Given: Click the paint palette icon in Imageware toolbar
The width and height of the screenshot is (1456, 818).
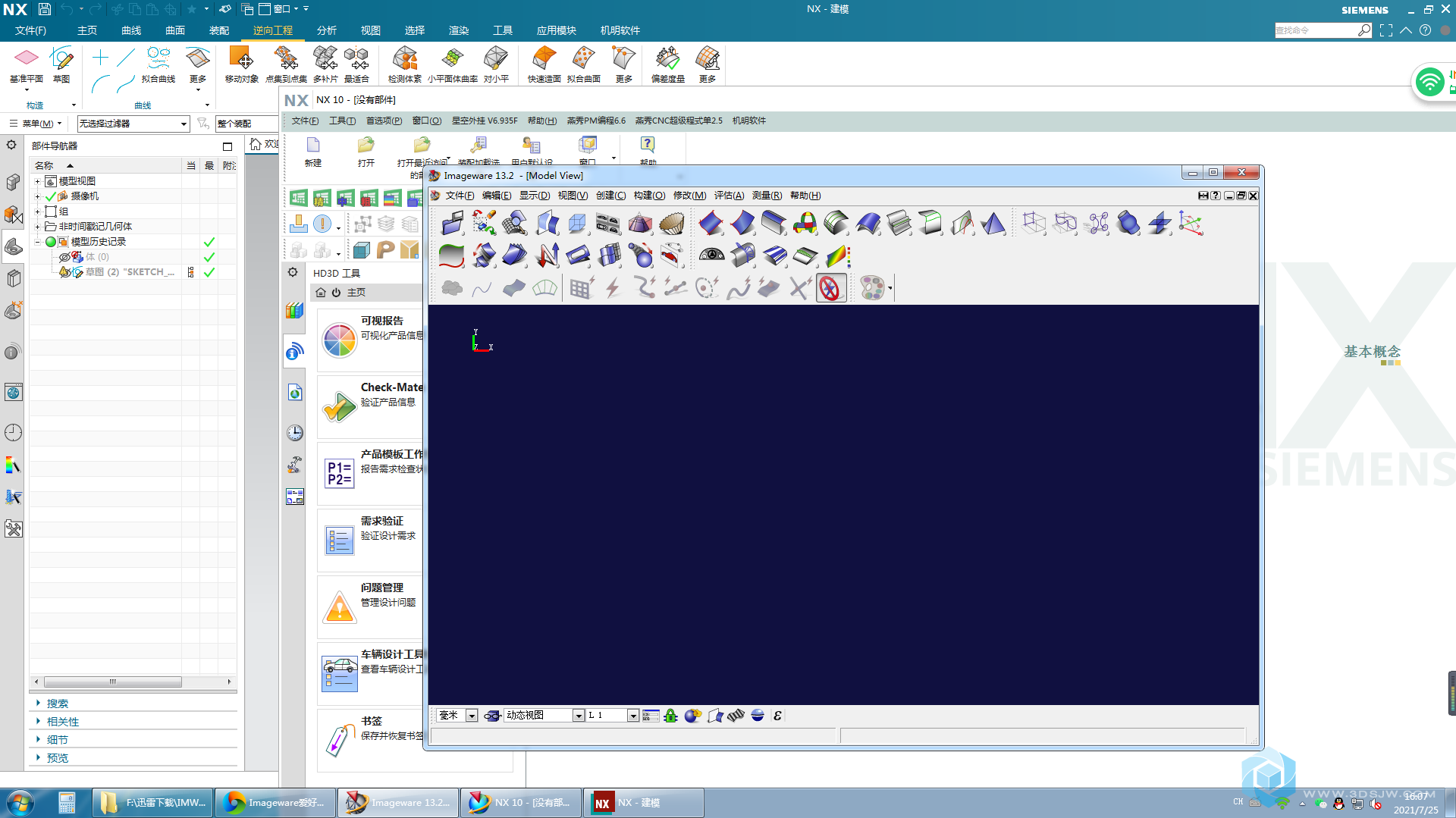Looking at the screenshot, I should point(872,288).
